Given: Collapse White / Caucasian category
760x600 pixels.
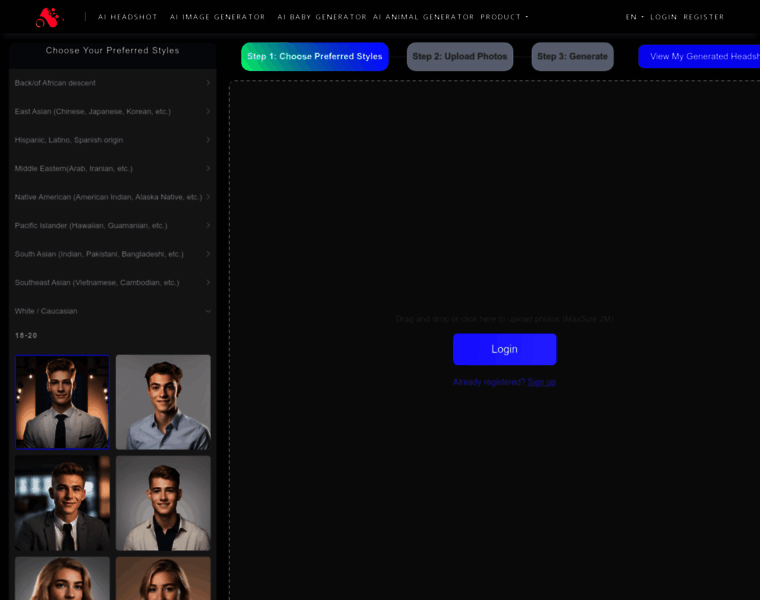Looking at the screenshot, I should click(x=112, y=311).
